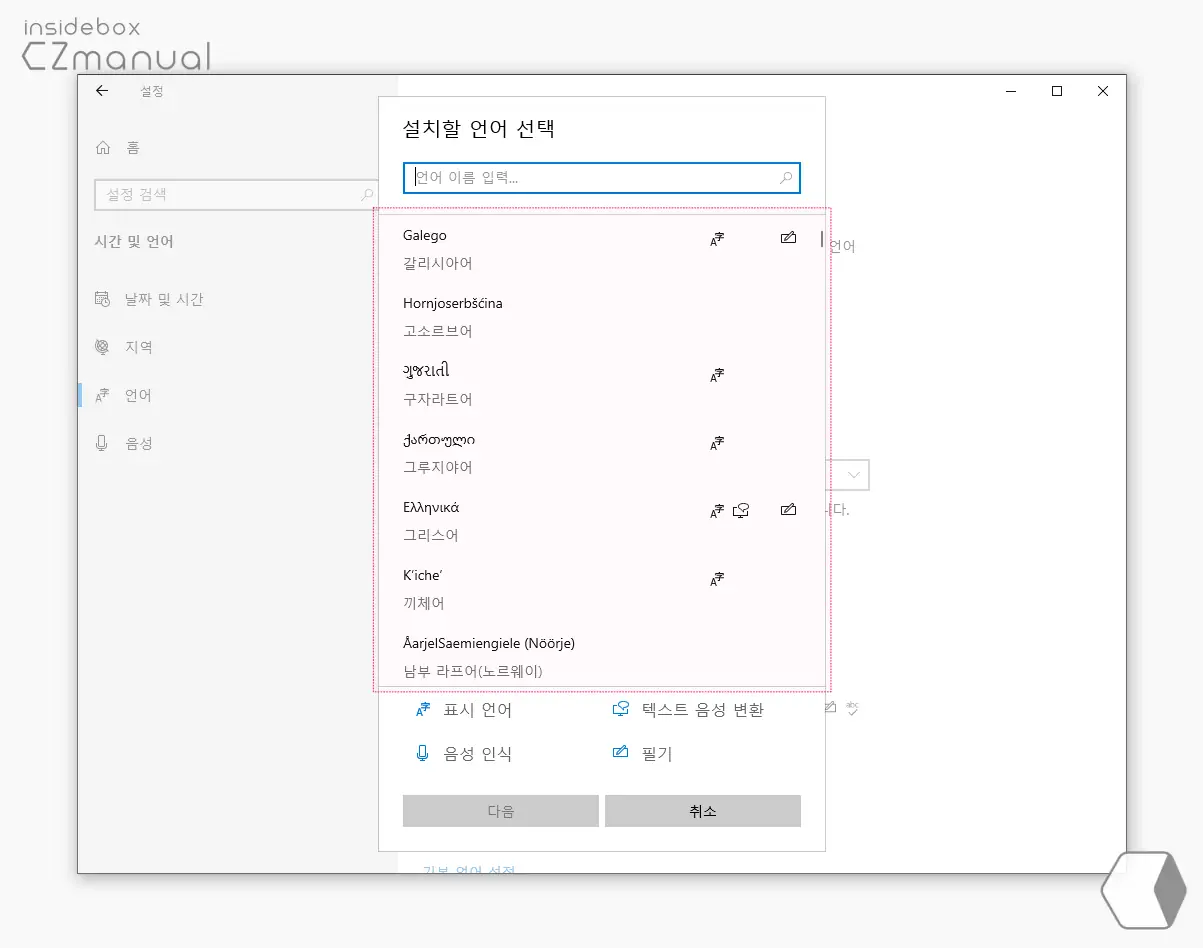Click the Home (홈) icon in sidebar
This screenshot has height=948, width=1203.
coord(102,148)
